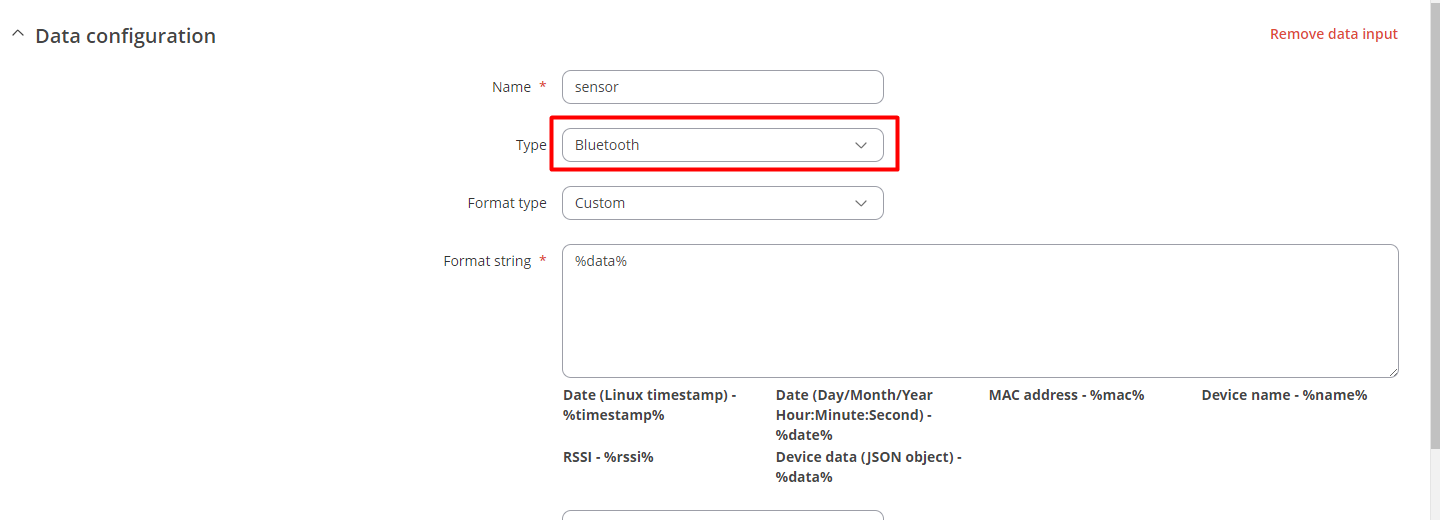Click the MAC address - %mac% hint

click(1066, 395)
